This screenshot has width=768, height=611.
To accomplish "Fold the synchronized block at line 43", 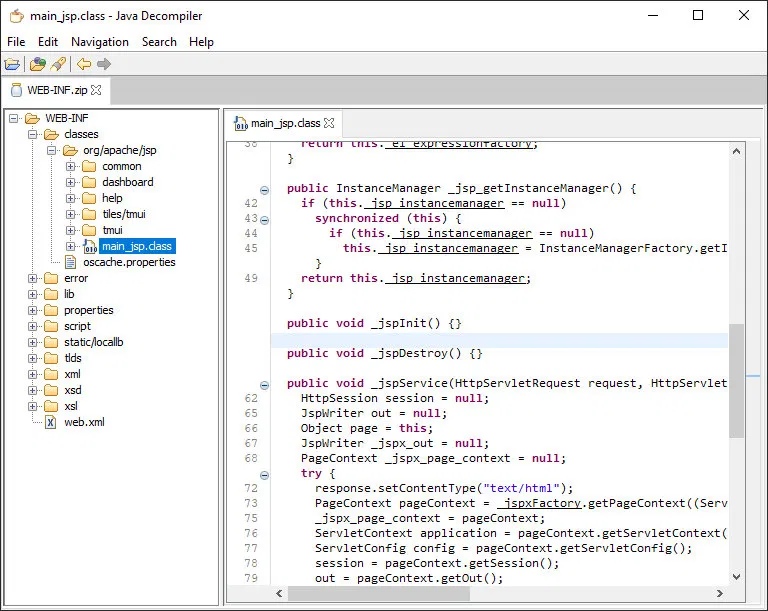I will [264, 220].
